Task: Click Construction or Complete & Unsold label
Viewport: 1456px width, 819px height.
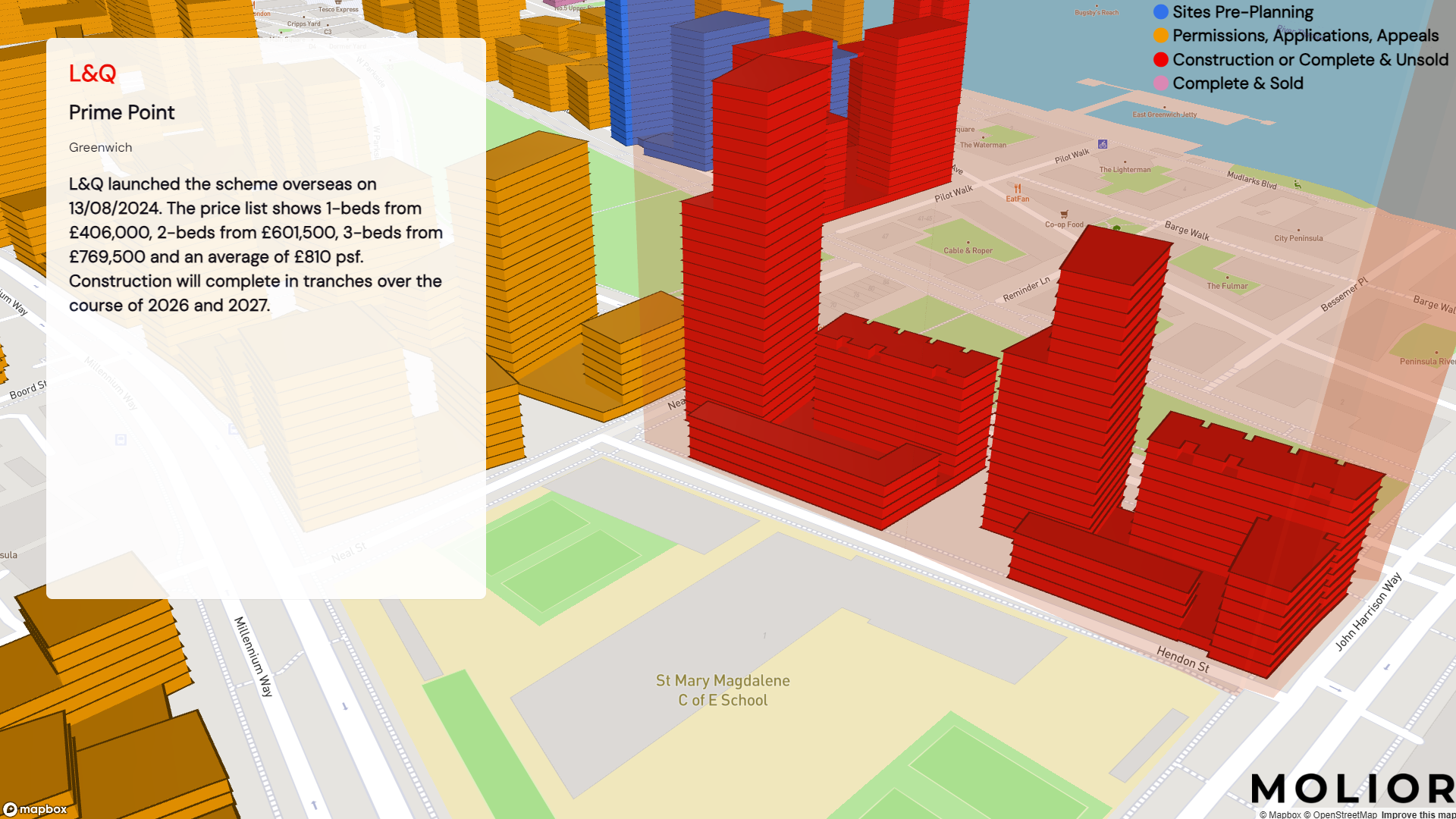Action: point(1310,60)
